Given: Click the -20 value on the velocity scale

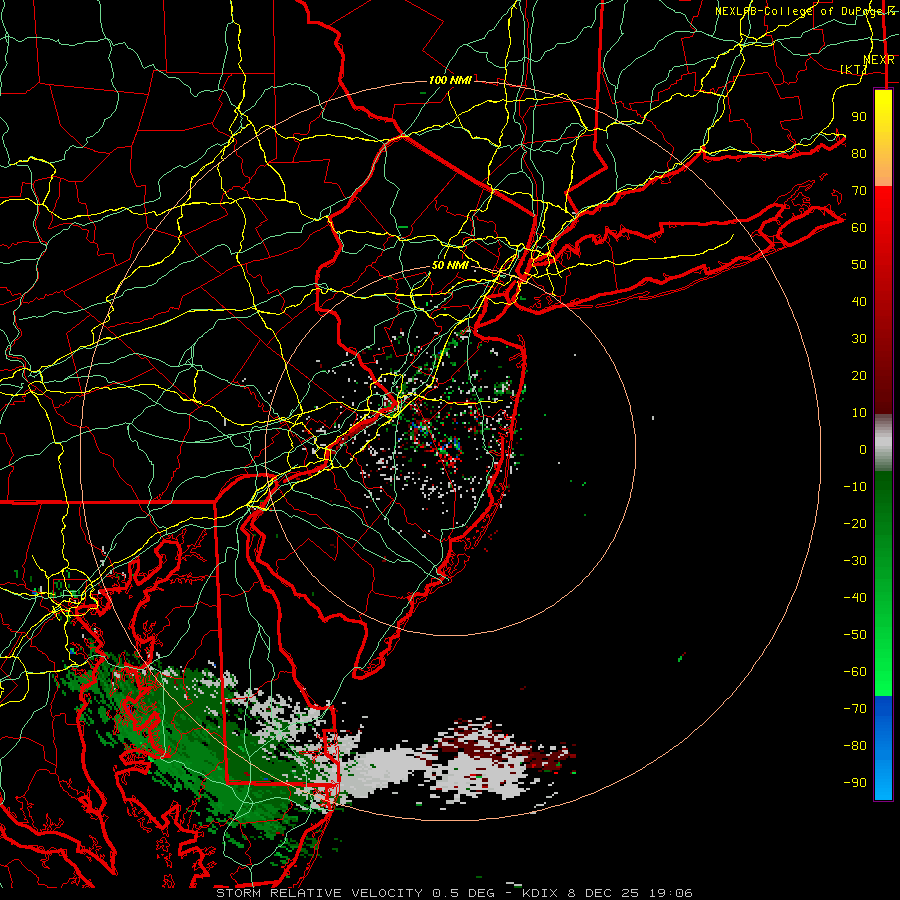Looking at the screenshot, I should coord(855,523).
